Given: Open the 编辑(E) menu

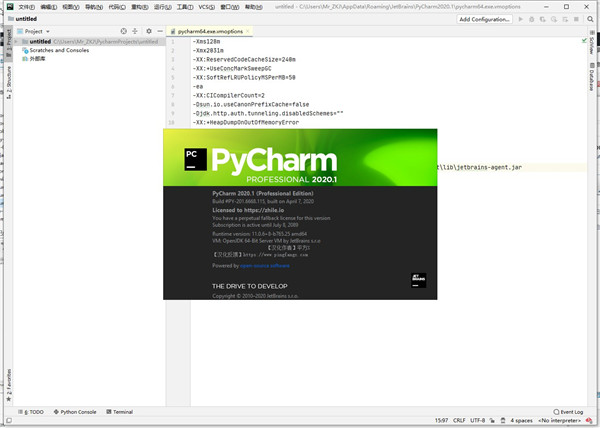Looking at the screenshot, I should [x=49, y=7].
